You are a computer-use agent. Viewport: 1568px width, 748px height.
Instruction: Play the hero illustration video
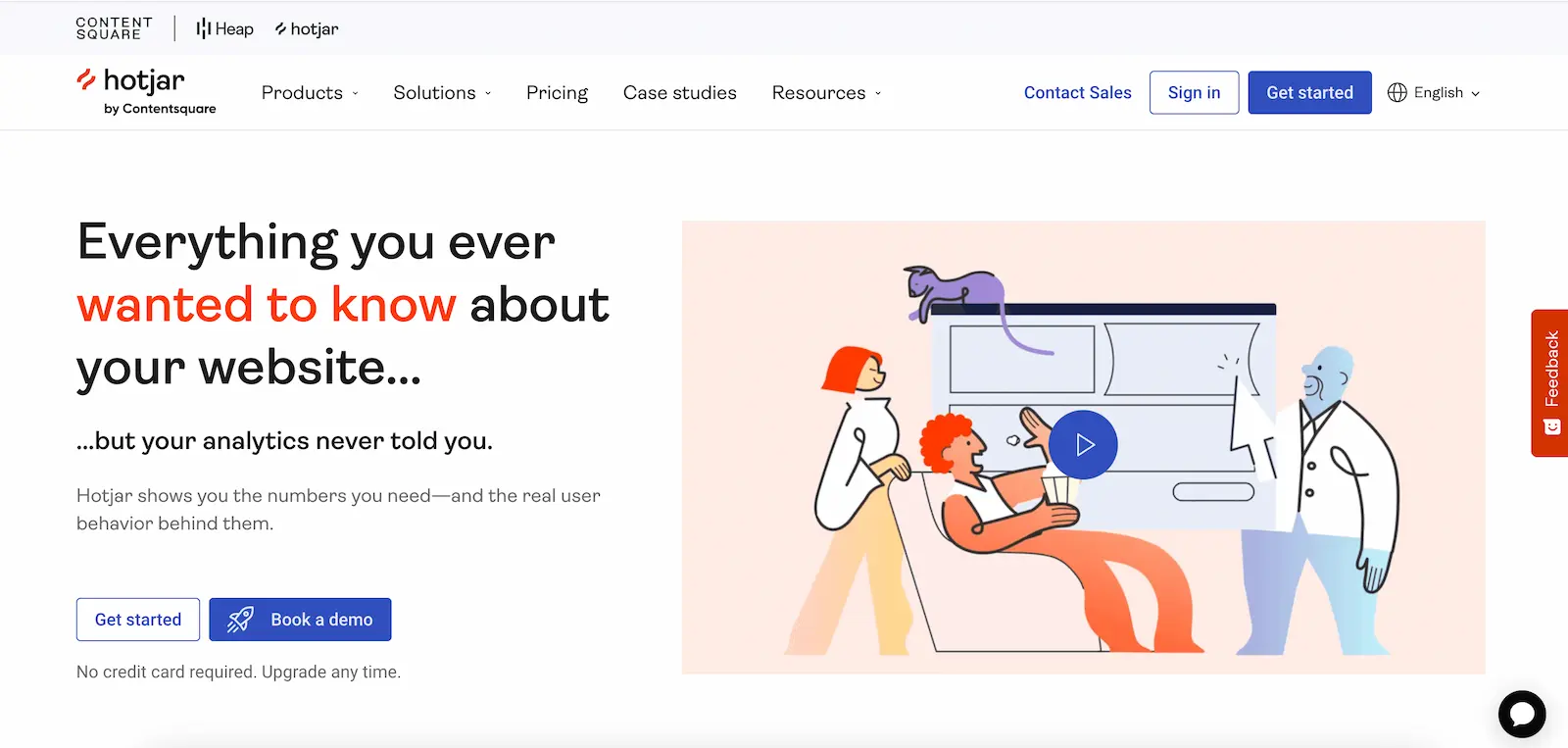(1083, 444)
